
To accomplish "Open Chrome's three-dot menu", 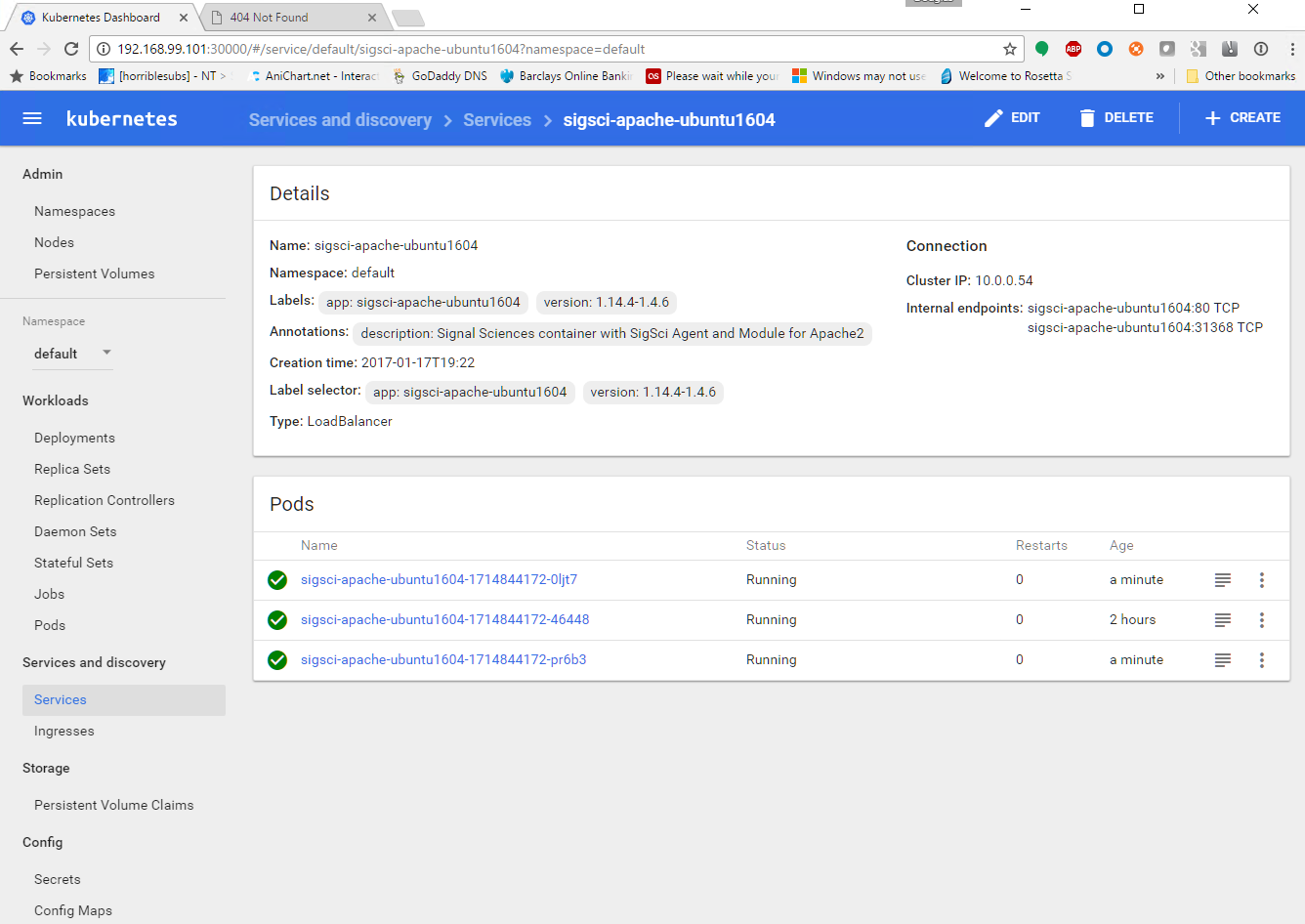I will 1292,49.
